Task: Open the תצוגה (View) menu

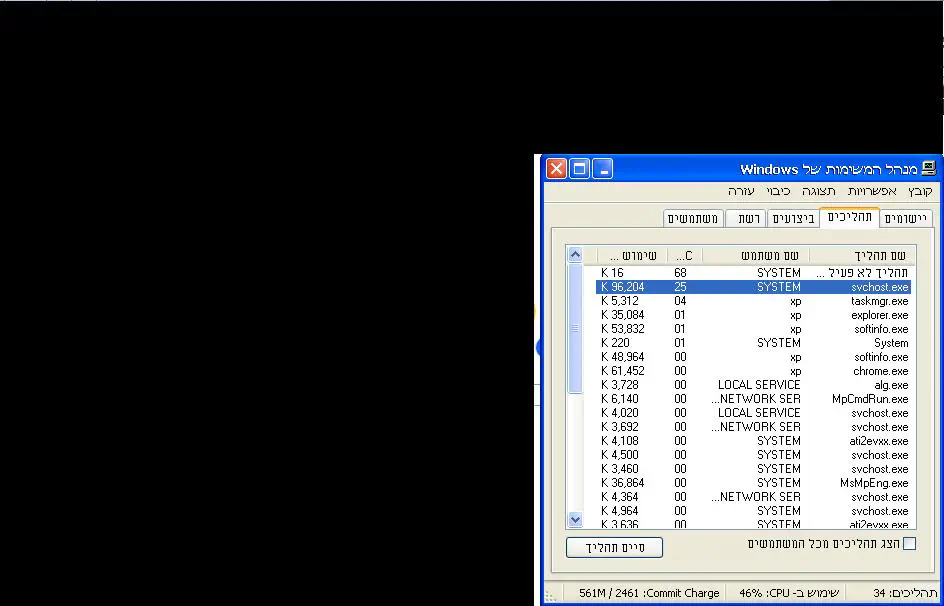Action: (818, 191)
